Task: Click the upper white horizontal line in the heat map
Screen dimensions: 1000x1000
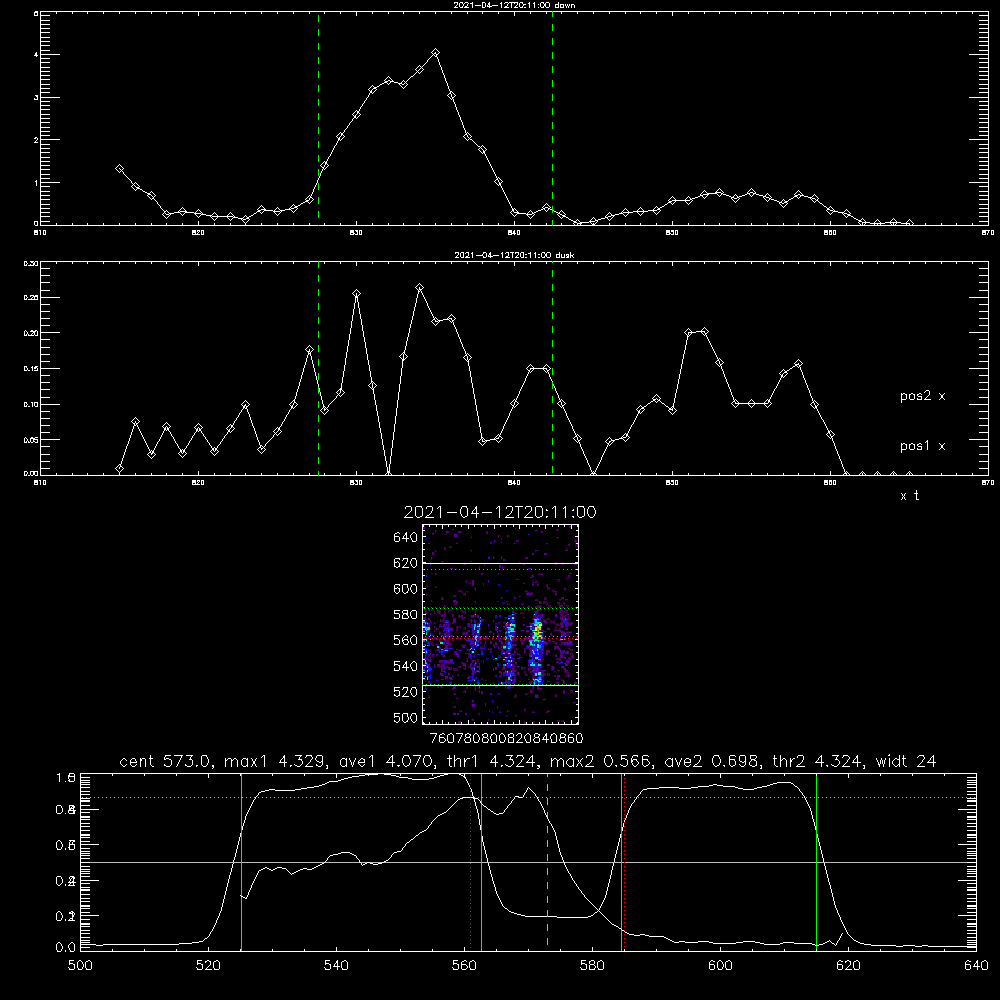Action: pos(500,563)
